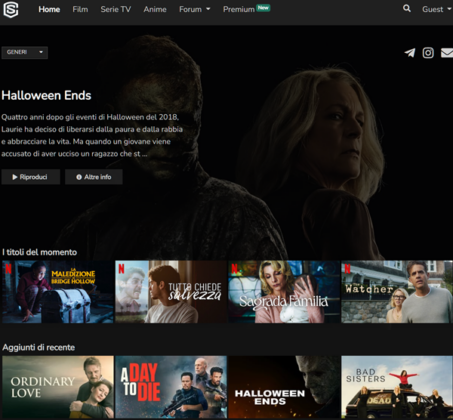Expand the Forum dropdown menu
This screenshot has width=453, height=420.
point(195,9)
